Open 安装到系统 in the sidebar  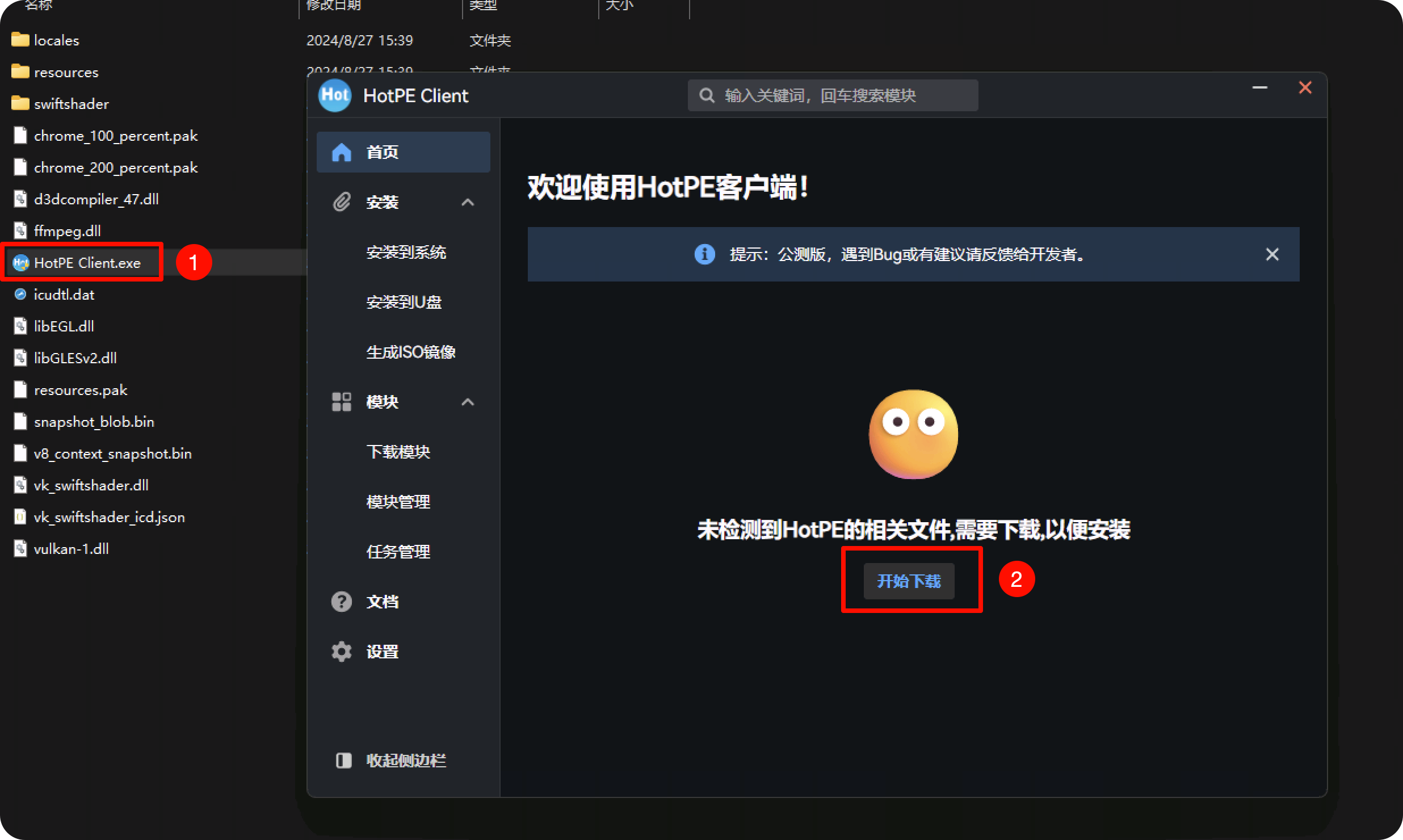(406, 252)
